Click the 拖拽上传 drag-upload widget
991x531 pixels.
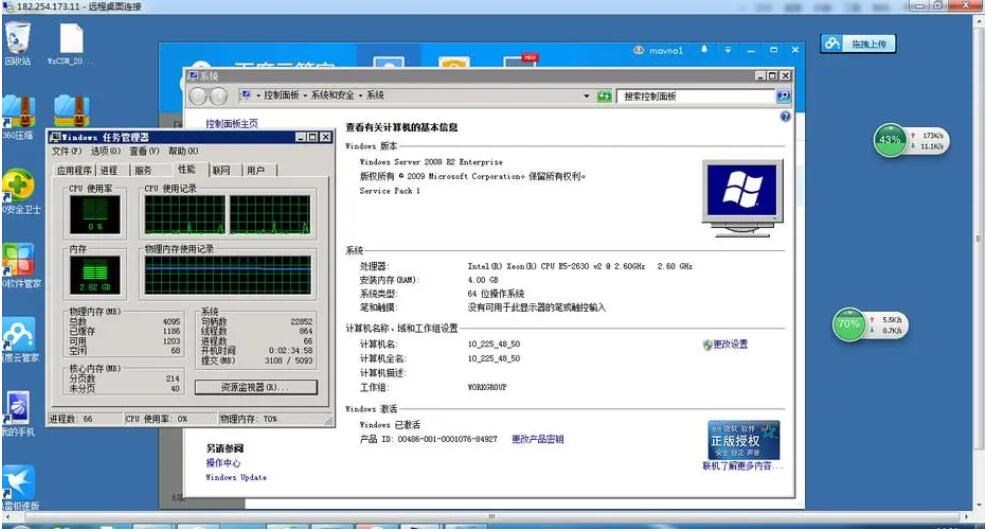coord(858,44)
